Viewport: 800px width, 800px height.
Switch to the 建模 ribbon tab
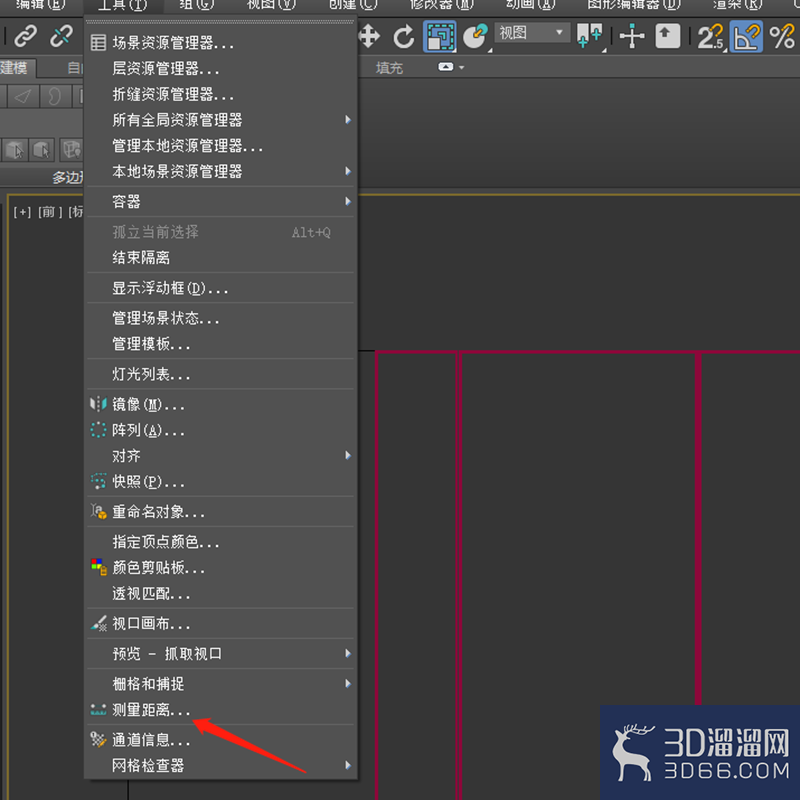tap(15, 67)
